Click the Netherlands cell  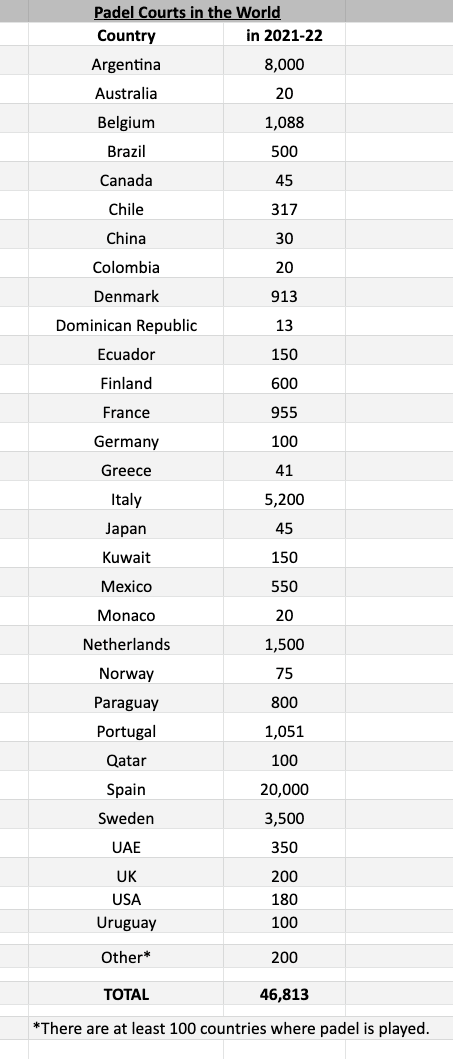(x=126, y=645)
